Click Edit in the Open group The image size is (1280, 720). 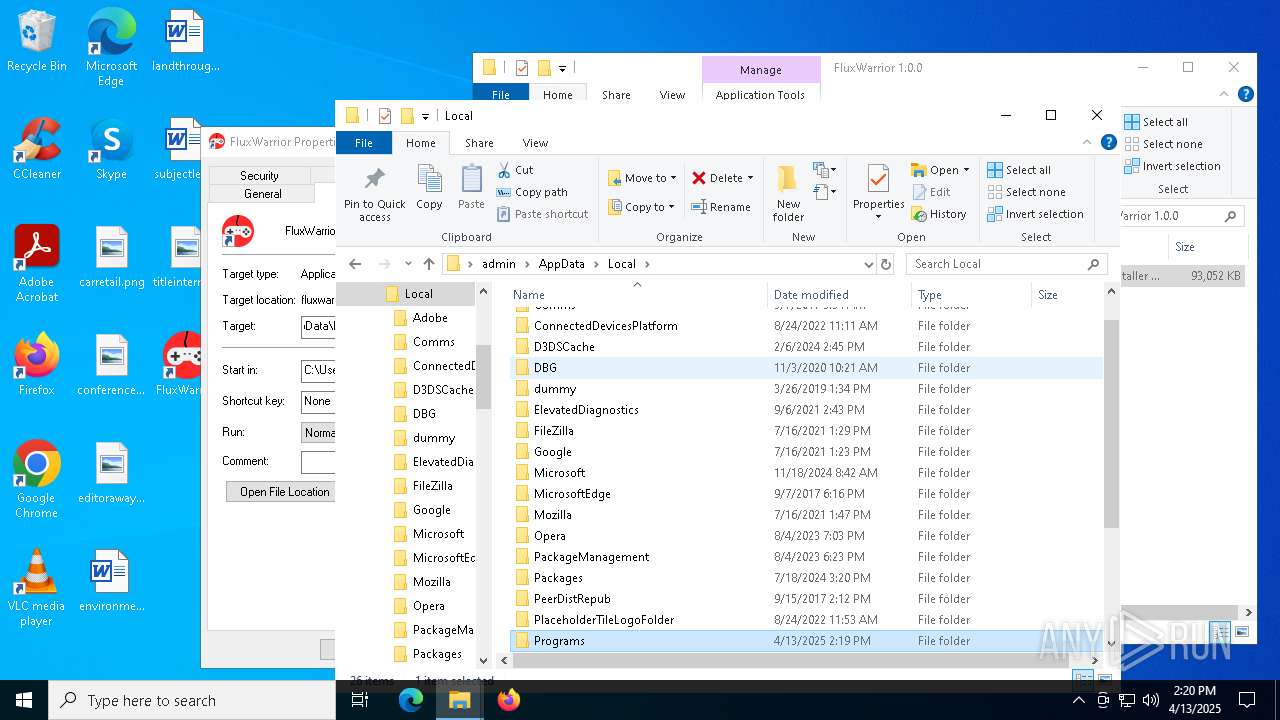pyautogui.click(x=931, y=192)
